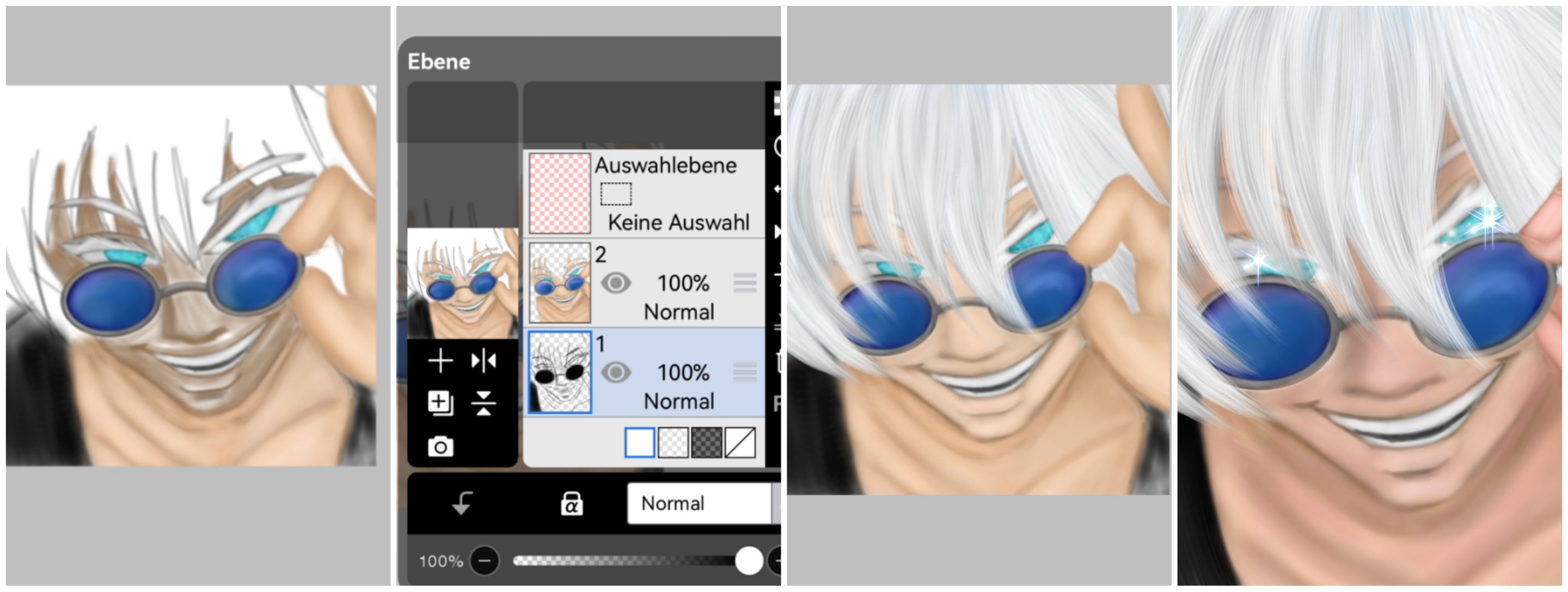
Task: Click the 100% opacity value of layer 2
Action: (683, 283)
